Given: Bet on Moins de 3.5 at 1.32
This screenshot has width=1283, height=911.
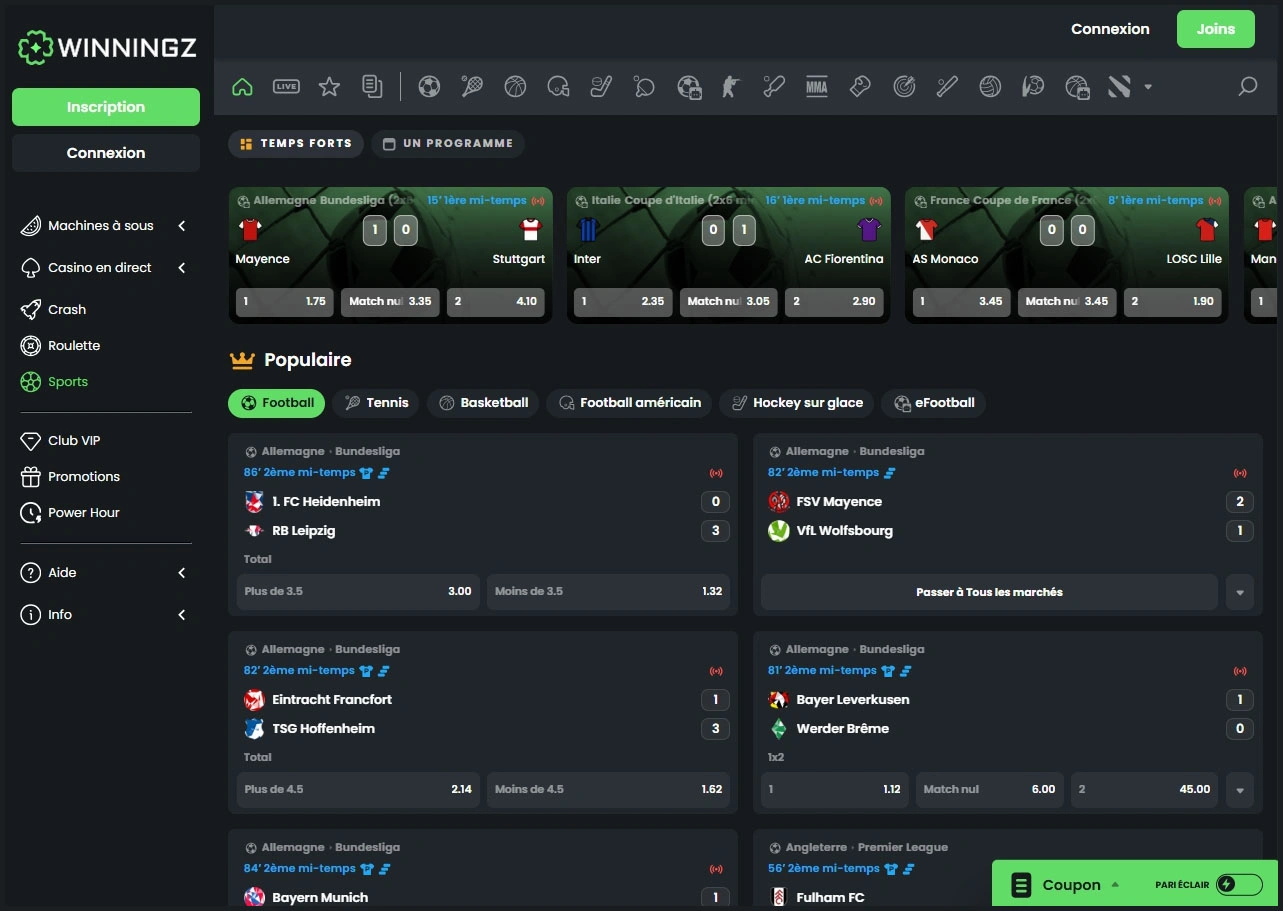Looking at the screenshot, I should [x=608, y=592].
